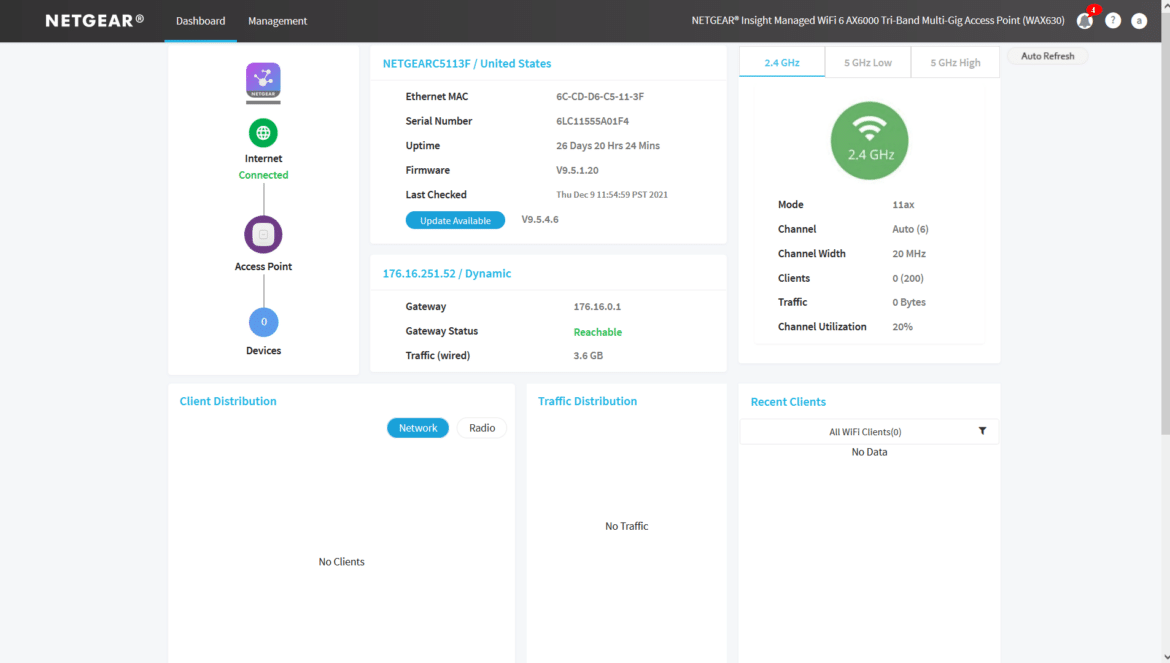Select the 2.4 GHz radio tab

point(782,62)
